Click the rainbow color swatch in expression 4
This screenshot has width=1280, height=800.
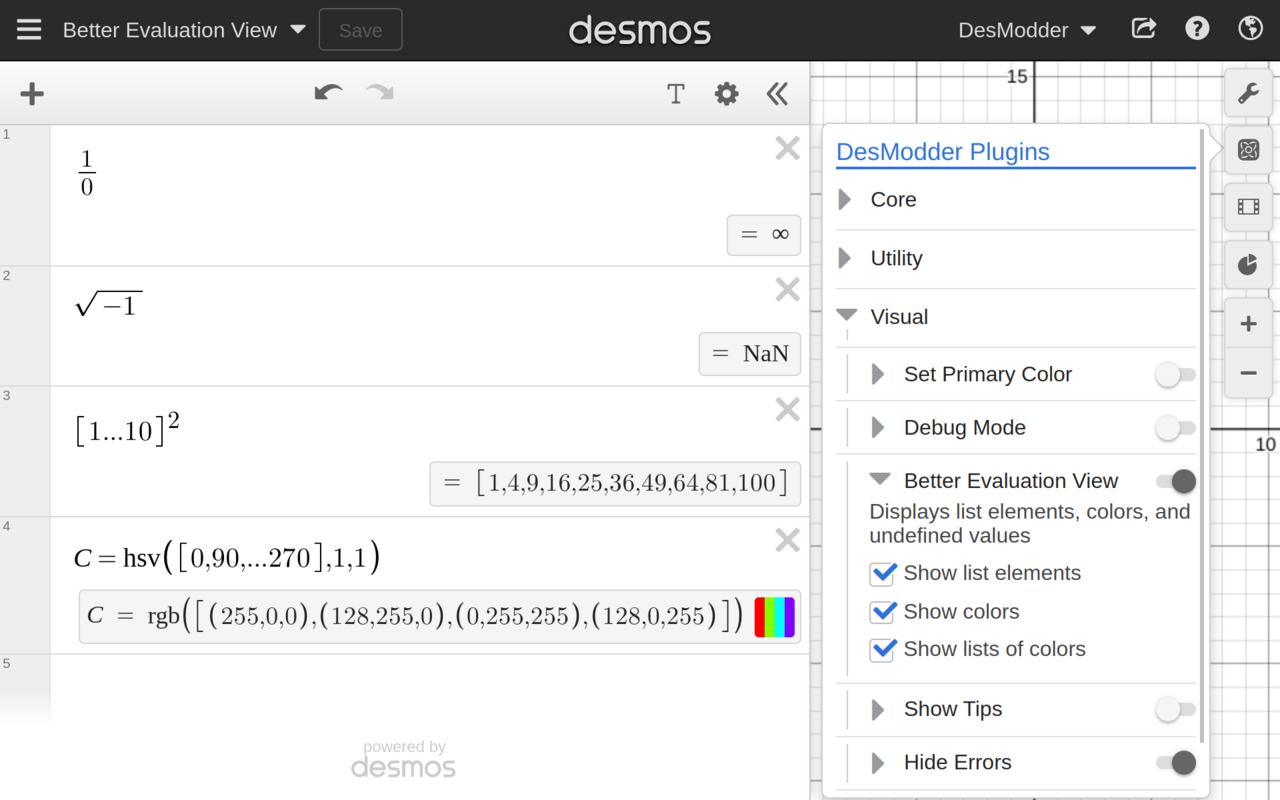[x=774, y=616]
